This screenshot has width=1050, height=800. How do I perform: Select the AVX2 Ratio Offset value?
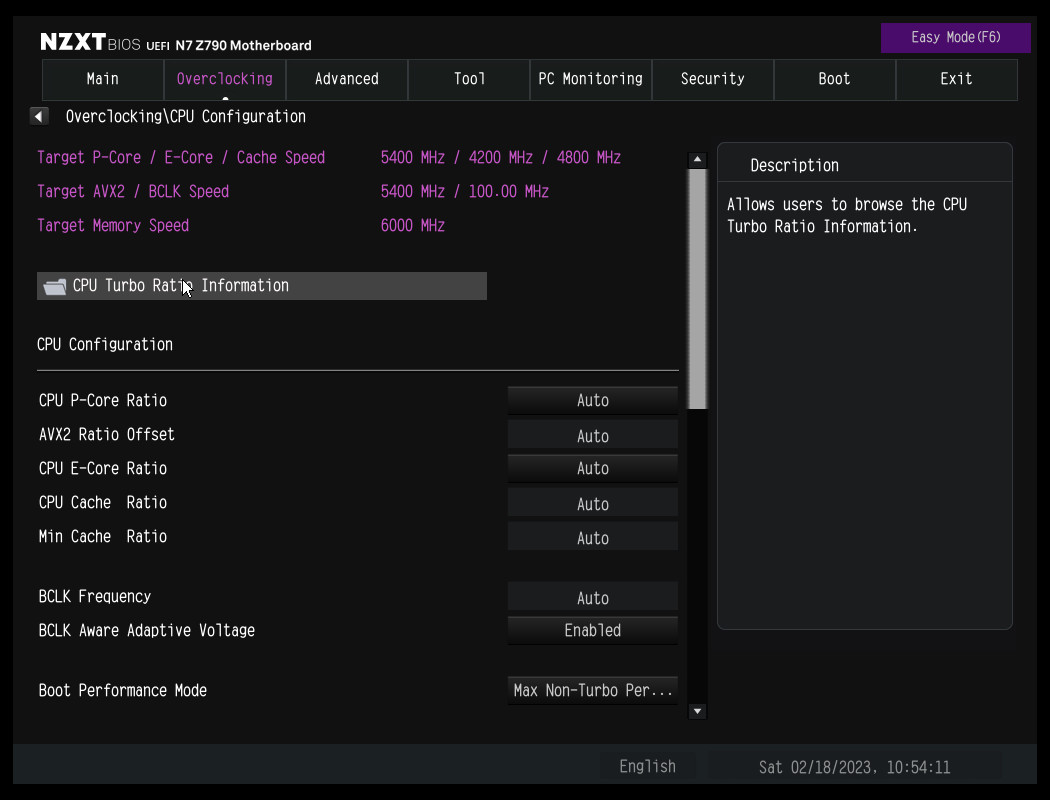[x=592, y=436]
